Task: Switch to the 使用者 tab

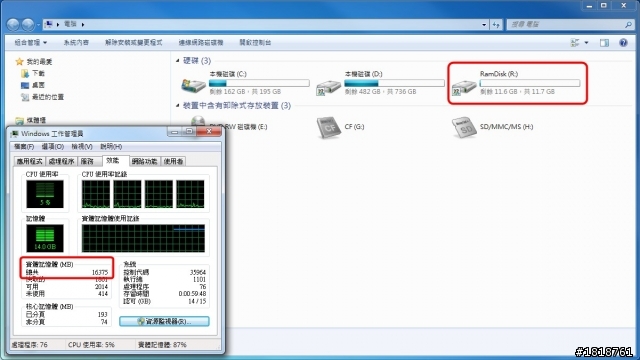Action: pos(173,161)
